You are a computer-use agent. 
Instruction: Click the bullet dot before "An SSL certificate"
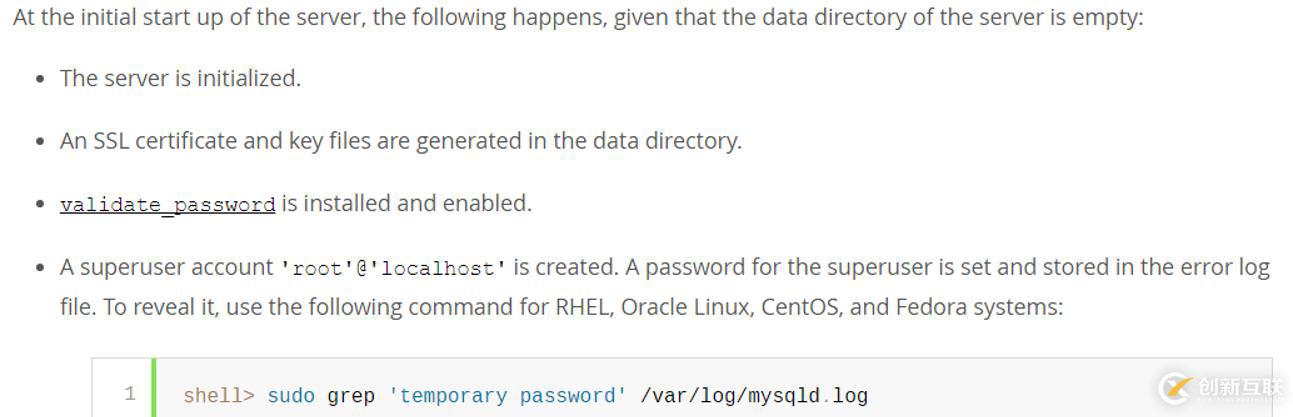point(39,142)
